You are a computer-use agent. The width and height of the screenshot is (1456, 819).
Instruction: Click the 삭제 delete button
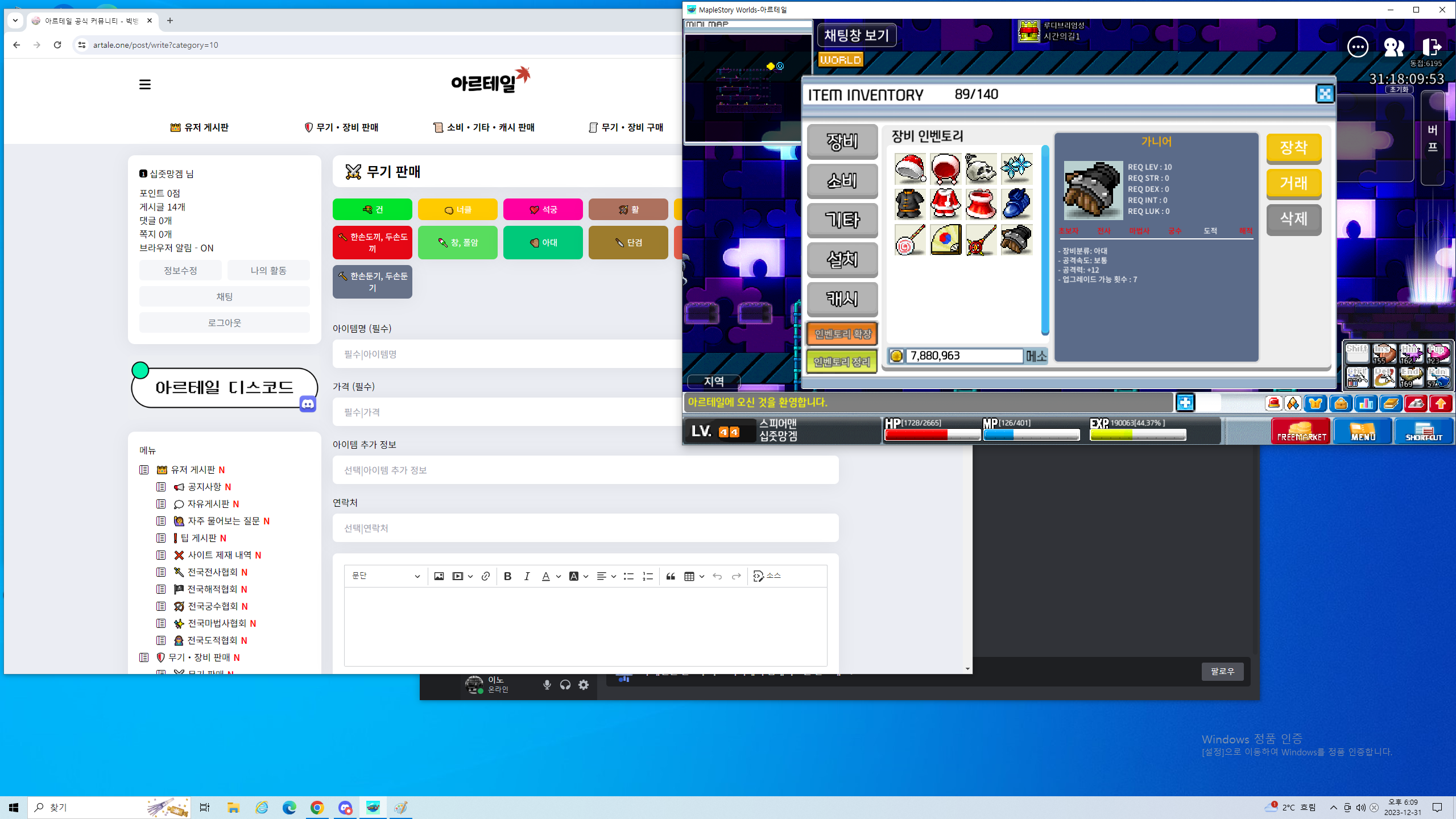(1293, 219)
